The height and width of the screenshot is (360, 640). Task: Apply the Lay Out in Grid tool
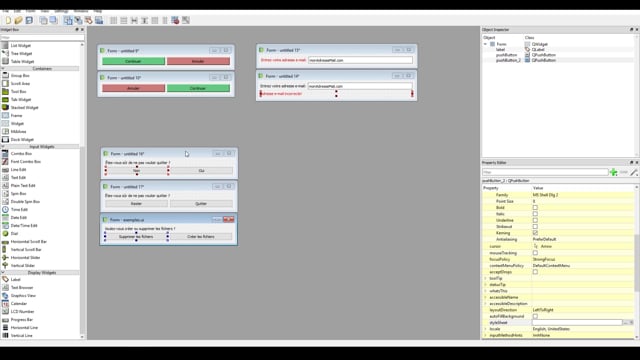pos(155,20)
